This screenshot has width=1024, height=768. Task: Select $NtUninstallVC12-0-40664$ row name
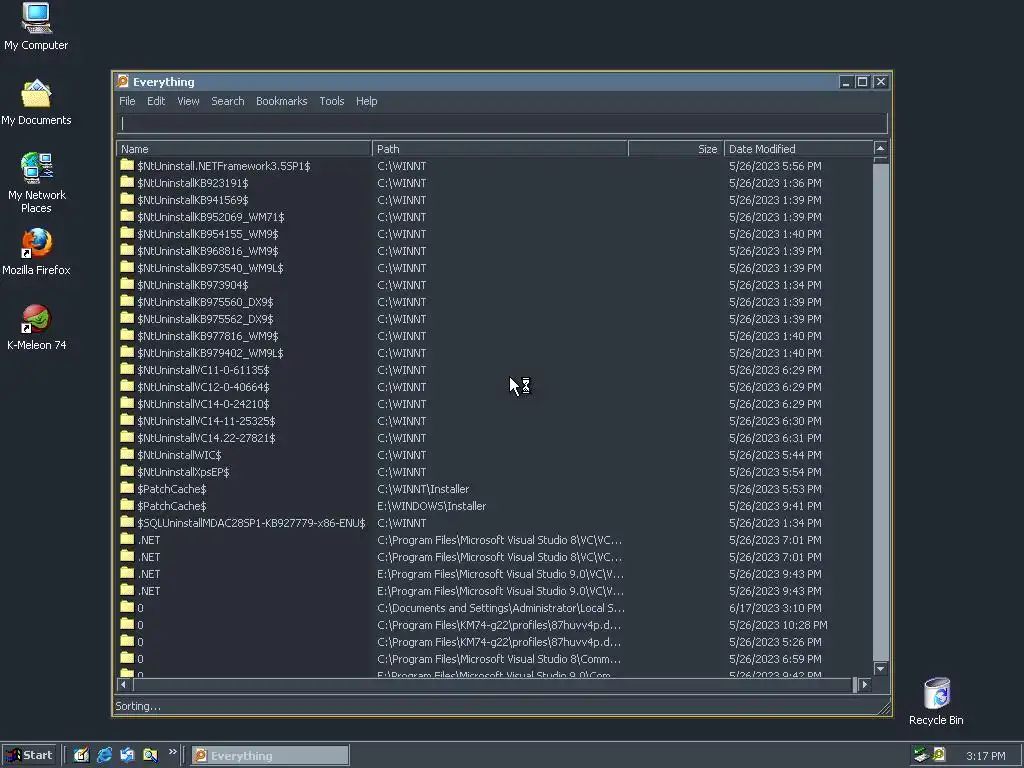pos(203,387)
